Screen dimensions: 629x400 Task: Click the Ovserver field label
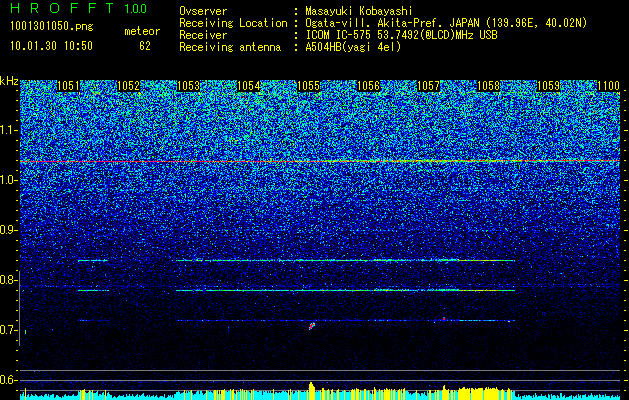[x=203, y=11]
